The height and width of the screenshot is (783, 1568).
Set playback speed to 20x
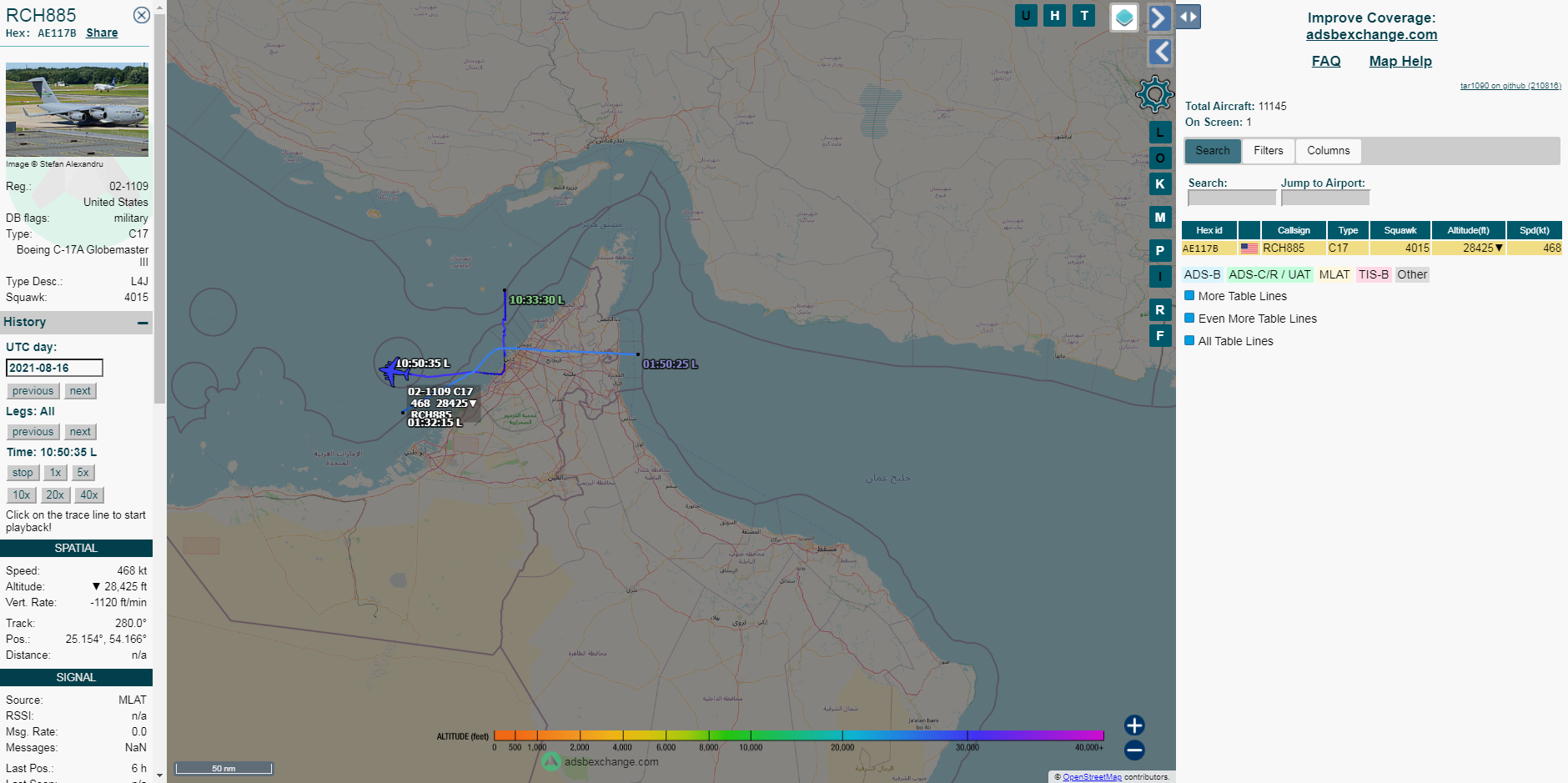pyautogui.click(x=55, y=495)
